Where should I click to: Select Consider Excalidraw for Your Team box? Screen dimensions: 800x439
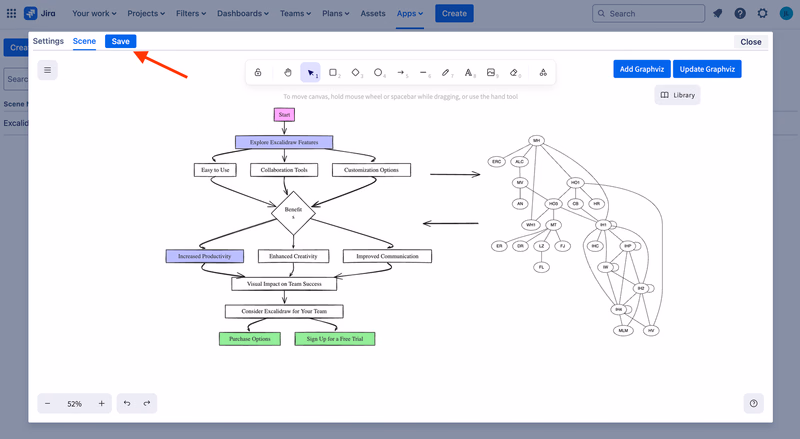(x=284, y=311)
